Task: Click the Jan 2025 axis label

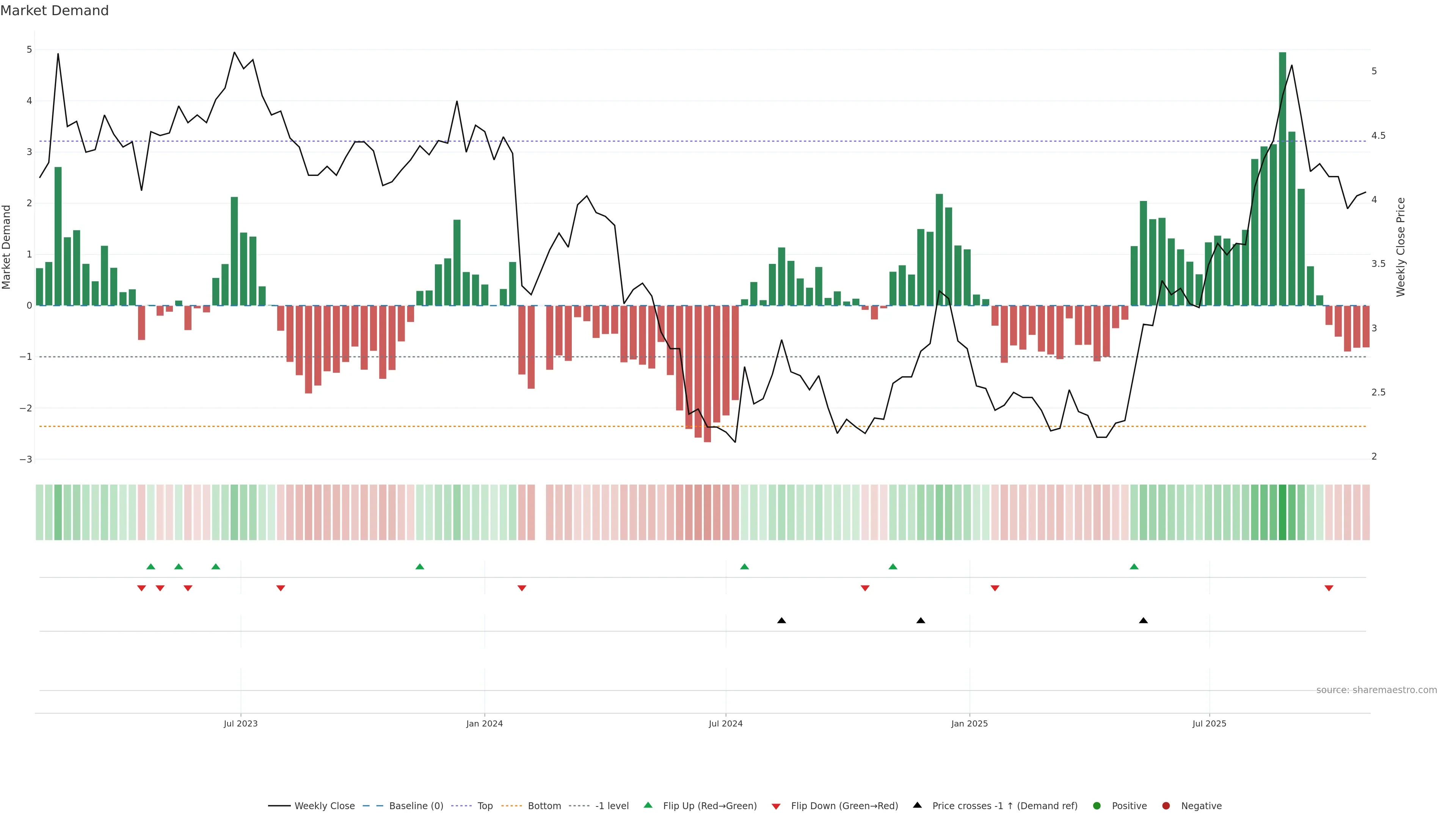Action: 970,723
